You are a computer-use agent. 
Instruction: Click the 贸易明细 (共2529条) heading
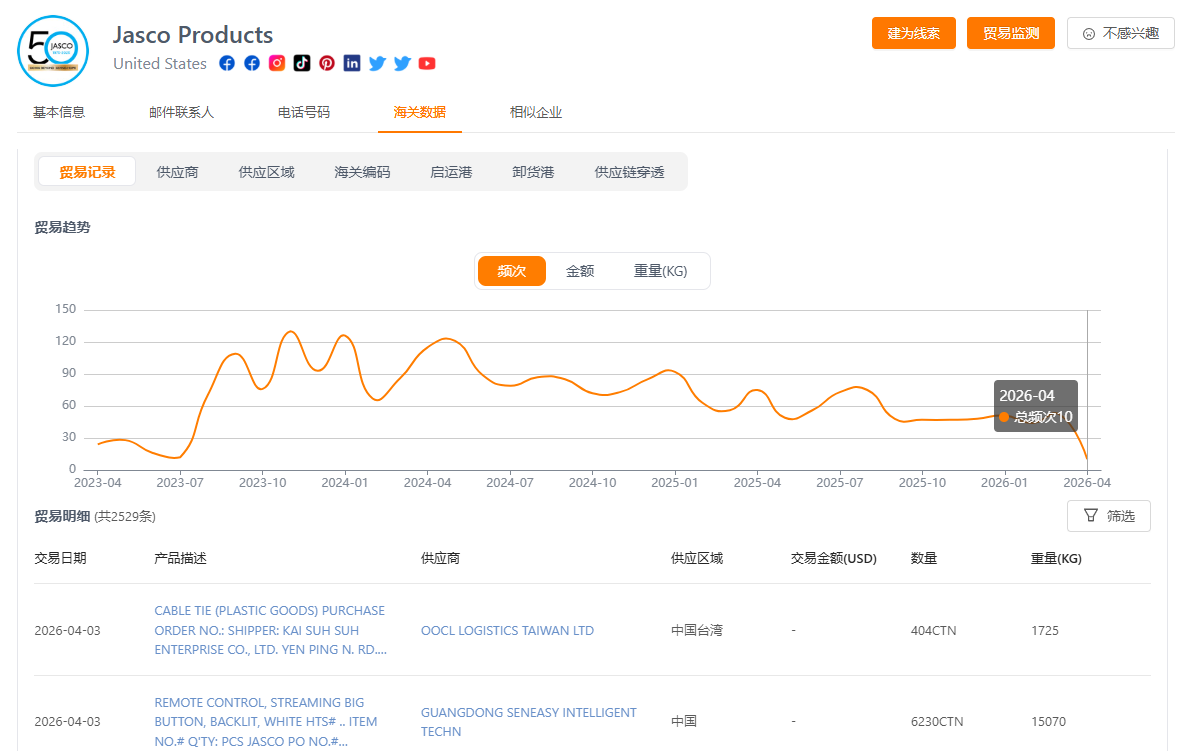coord(95,517)
